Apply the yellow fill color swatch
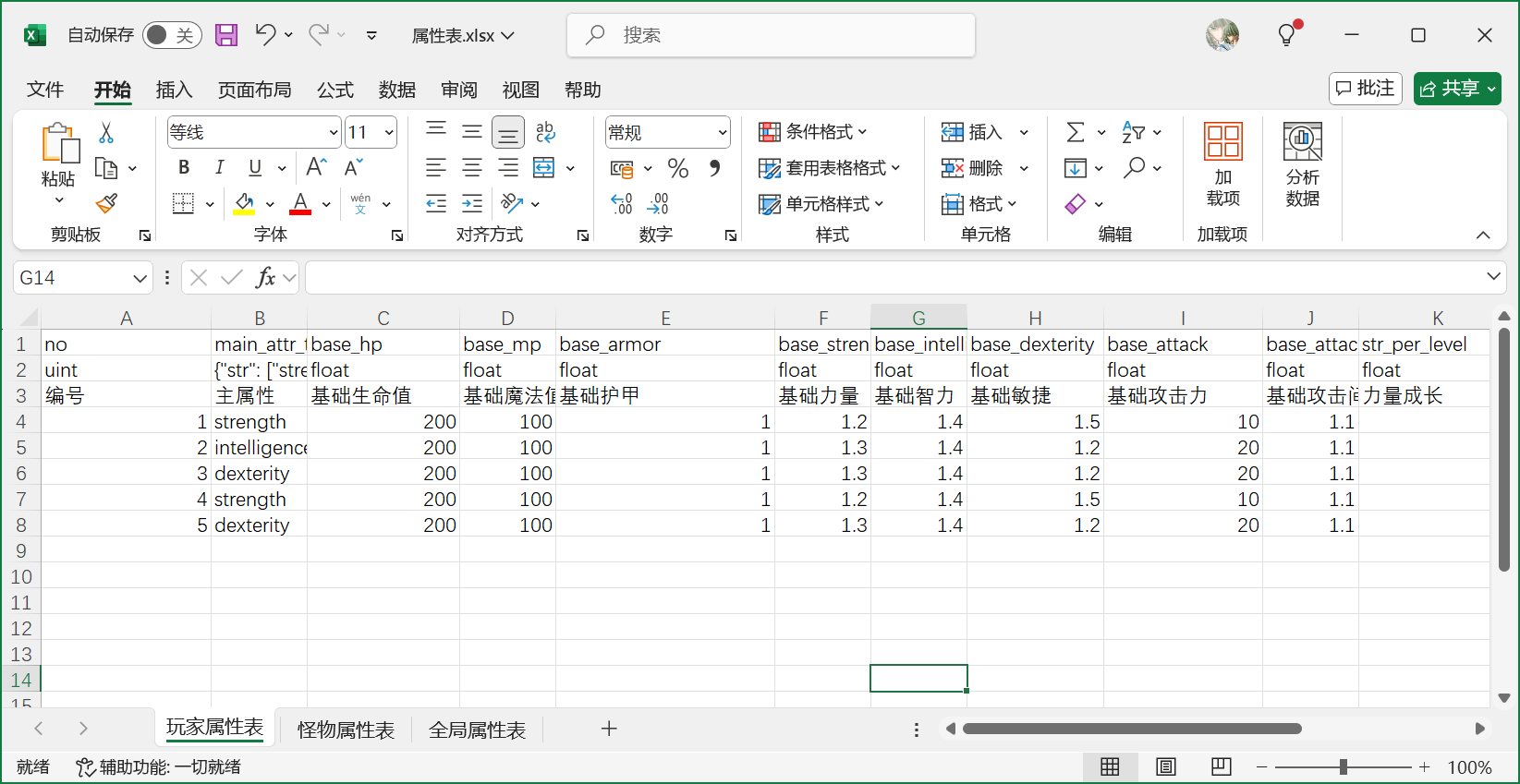This screenshot has height=784, width=1520. 244,203
